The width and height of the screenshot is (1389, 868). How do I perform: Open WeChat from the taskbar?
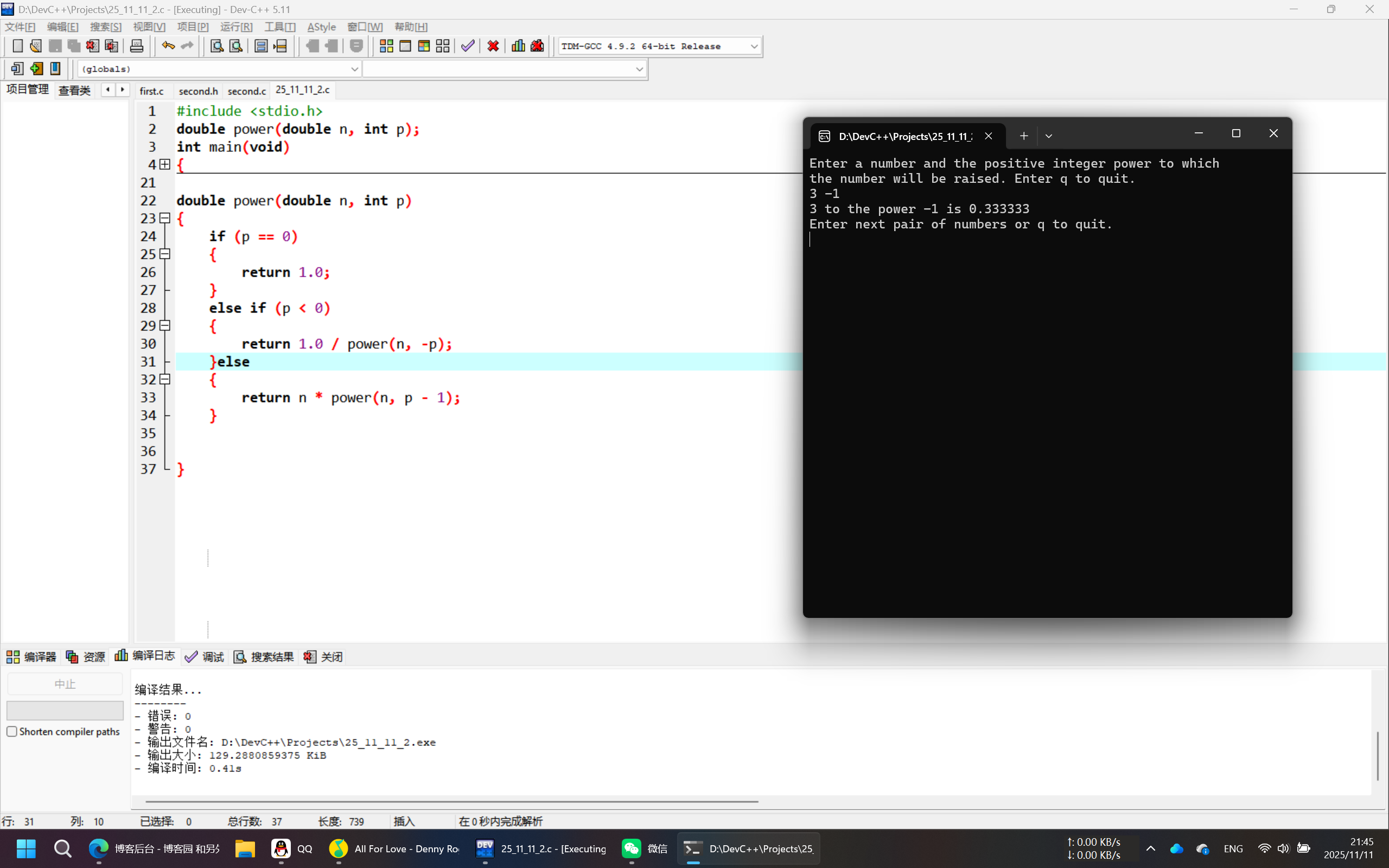pyautogui.click(x=632, y=848)
